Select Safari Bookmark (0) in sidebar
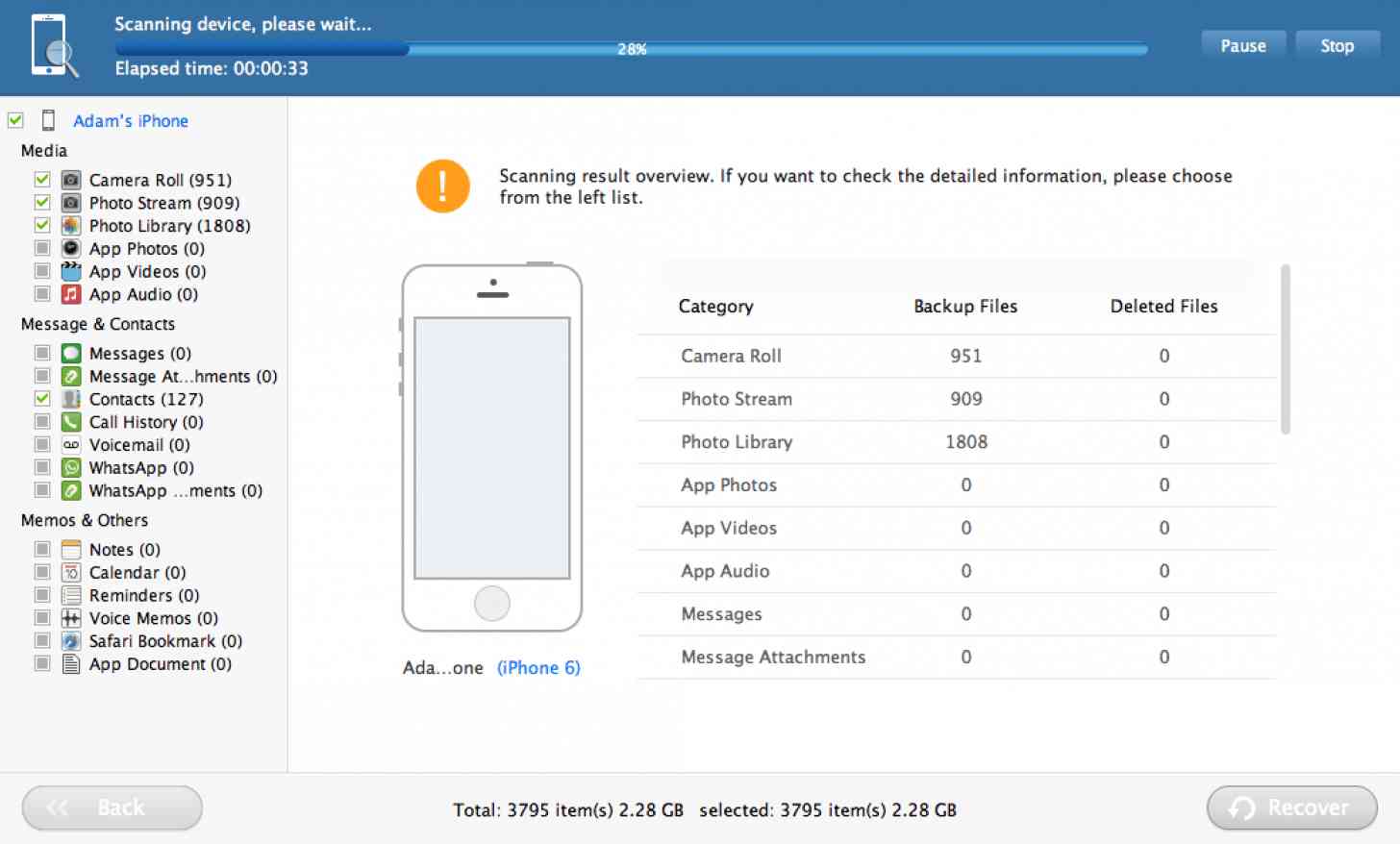The width and height of the screenshot is (1400, 844). (165, 641)
